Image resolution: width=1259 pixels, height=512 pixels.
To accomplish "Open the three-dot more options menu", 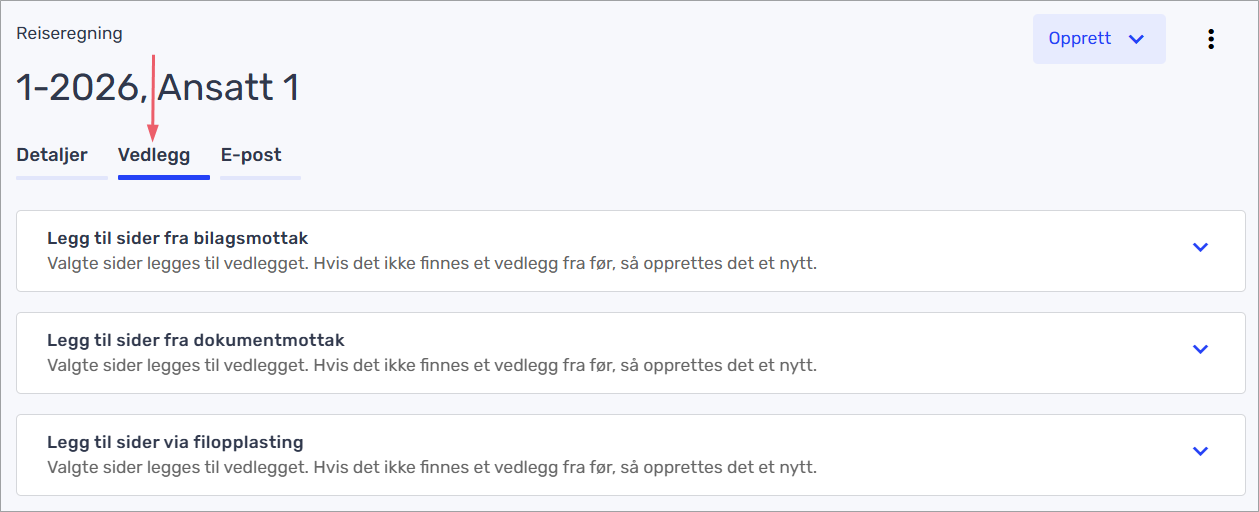I will (1211, 39).
